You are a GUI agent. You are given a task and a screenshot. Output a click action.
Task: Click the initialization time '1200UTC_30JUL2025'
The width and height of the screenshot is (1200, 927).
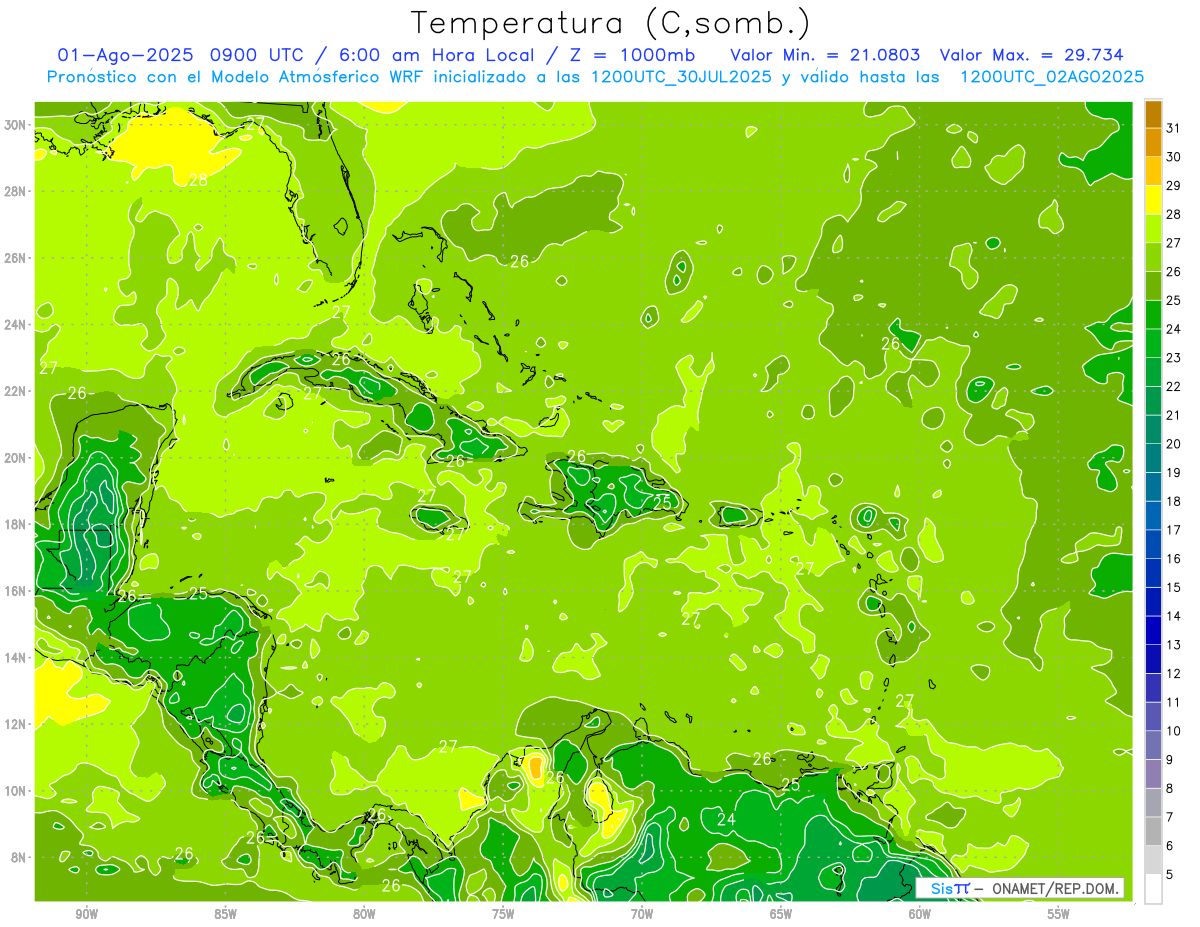(681, 77)
